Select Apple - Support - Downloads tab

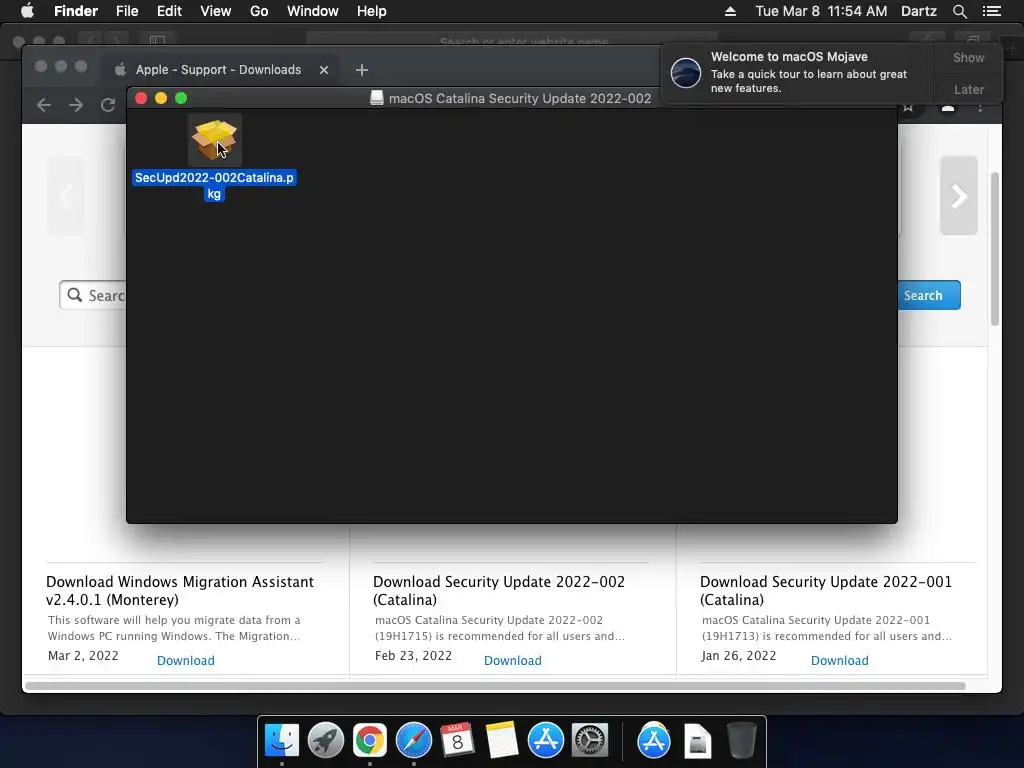(x=218, y=70)
